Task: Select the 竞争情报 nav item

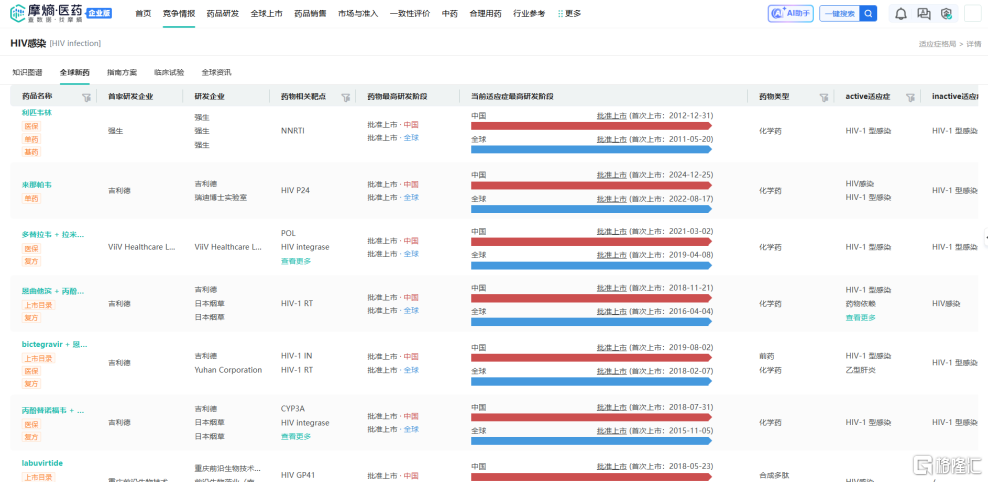Action: pos(179,13)
